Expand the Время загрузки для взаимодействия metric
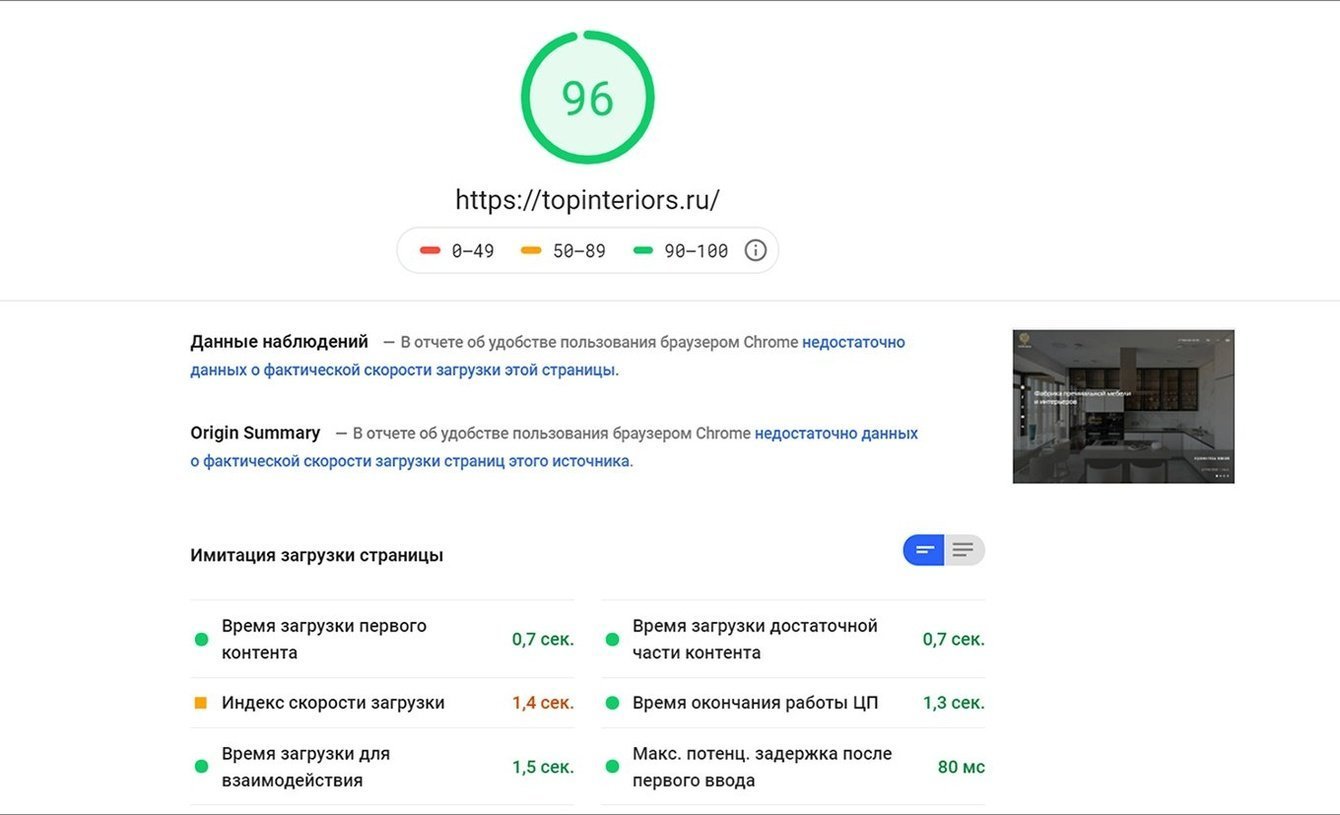This screenshot has width=1340, height=815. tap(306, 767)
